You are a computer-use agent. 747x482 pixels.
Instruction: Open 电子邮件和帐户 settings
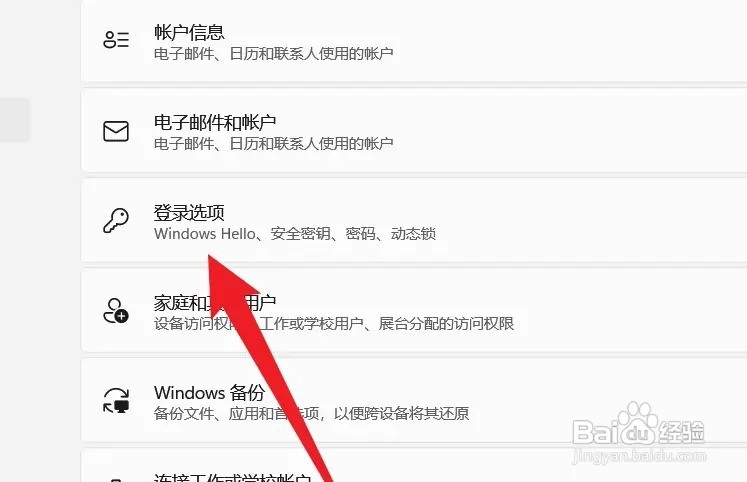click(414, 131)
